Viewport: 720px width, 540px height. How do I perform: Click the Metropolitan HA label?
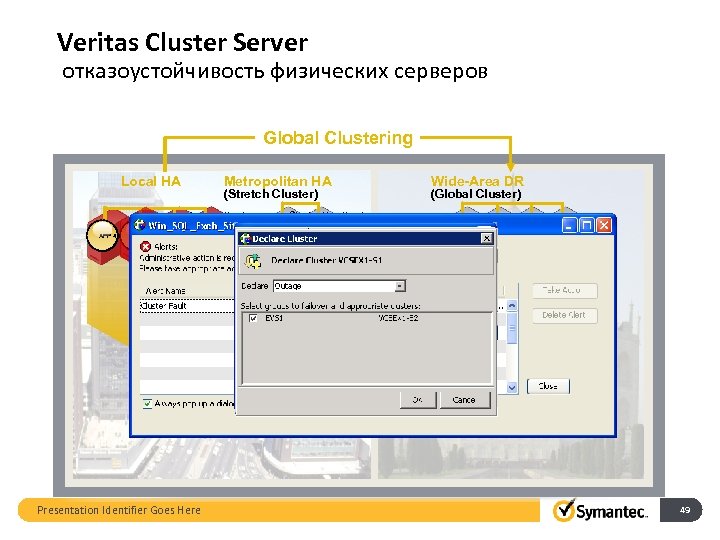[x=278, y=181]
